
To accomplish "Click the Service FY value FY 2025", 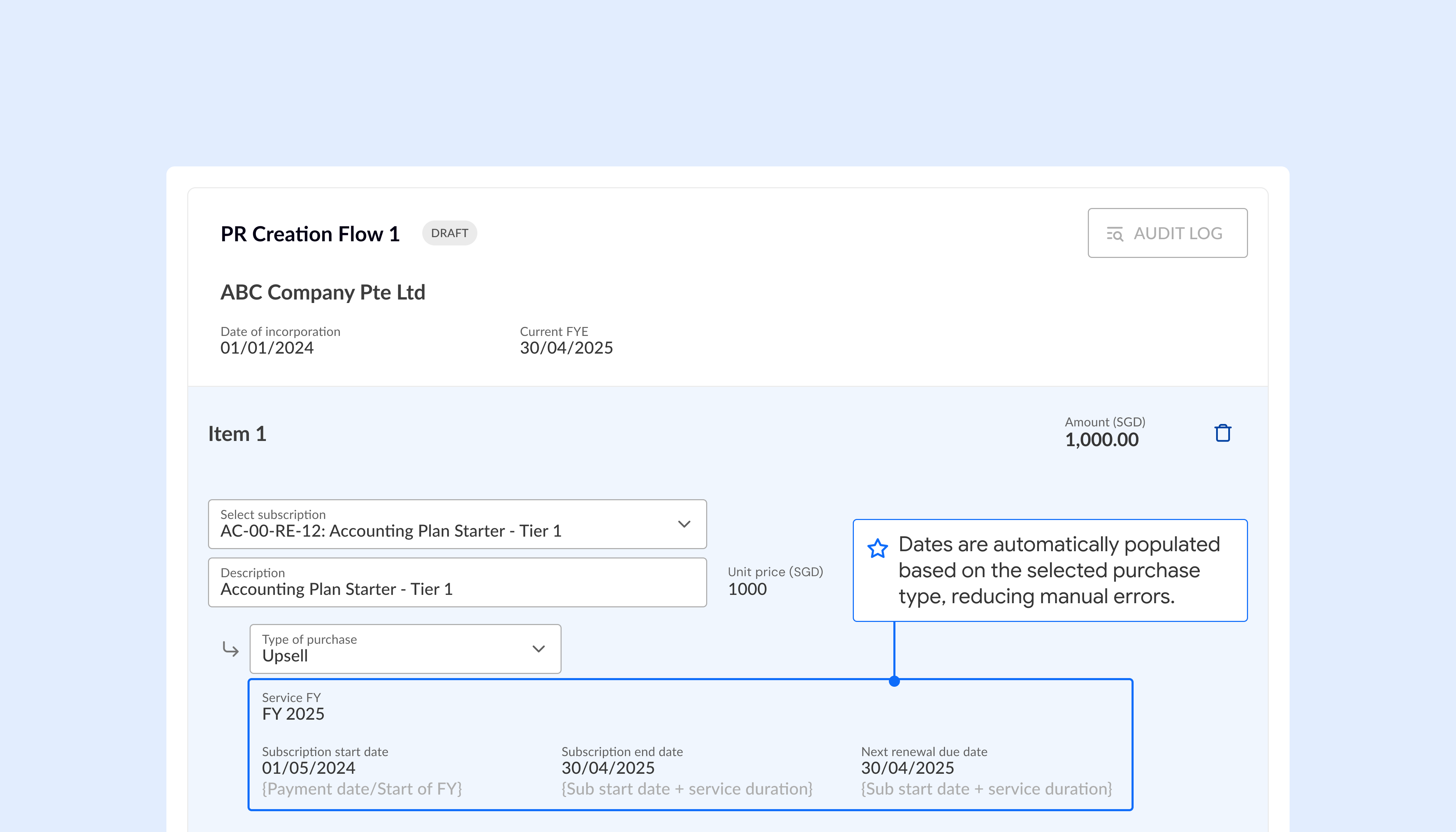I will click(293, 714).
